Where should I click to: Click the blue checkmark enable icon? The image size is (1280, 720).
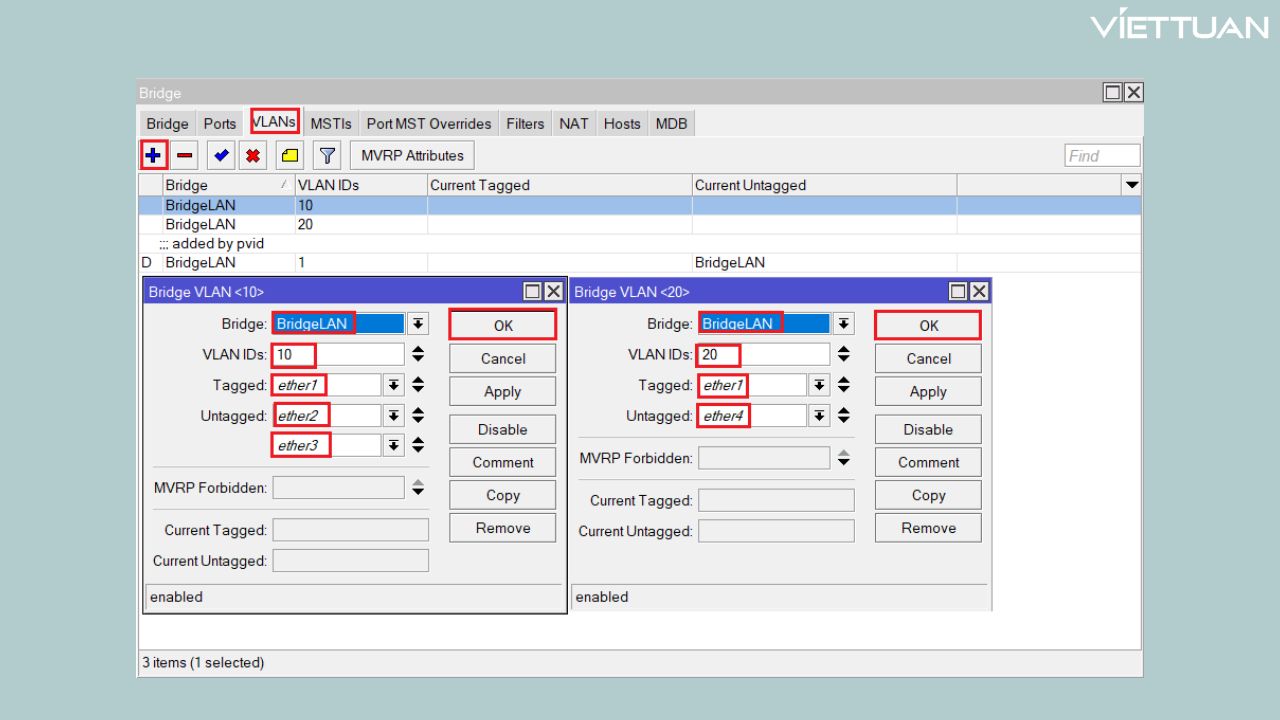(221, 156)
